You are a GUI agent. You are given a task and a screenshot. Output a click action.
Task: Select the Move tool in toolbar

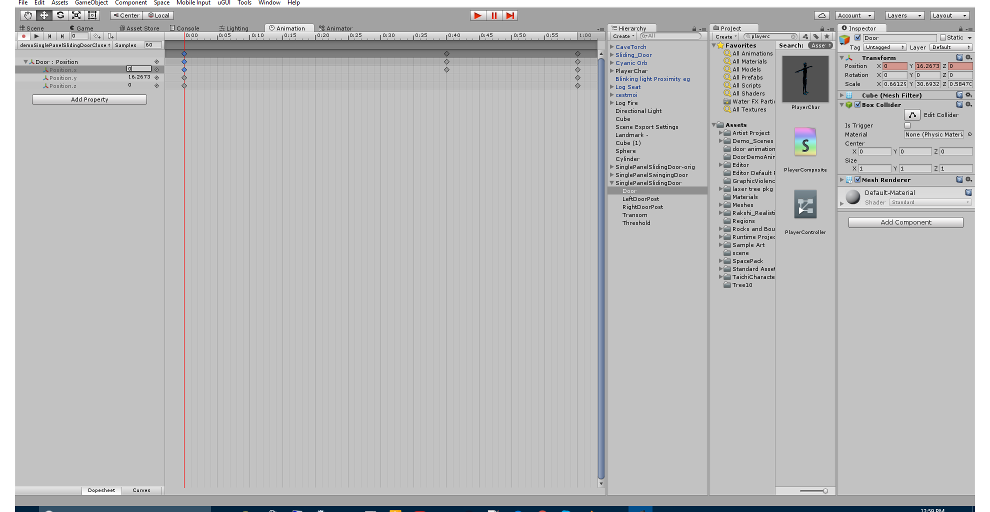pos(44,15)
